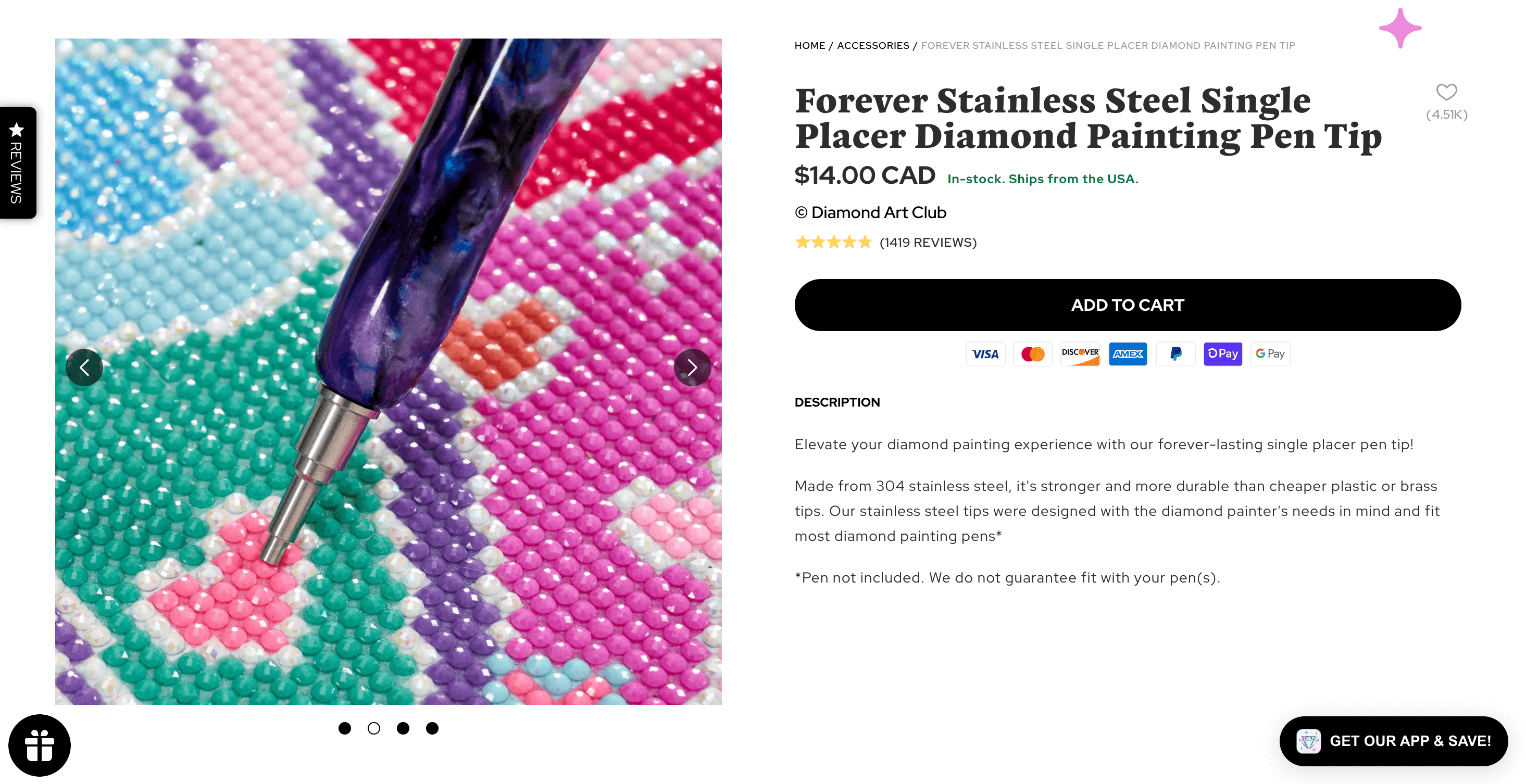Go back to the previous product image

coord(85,367)
